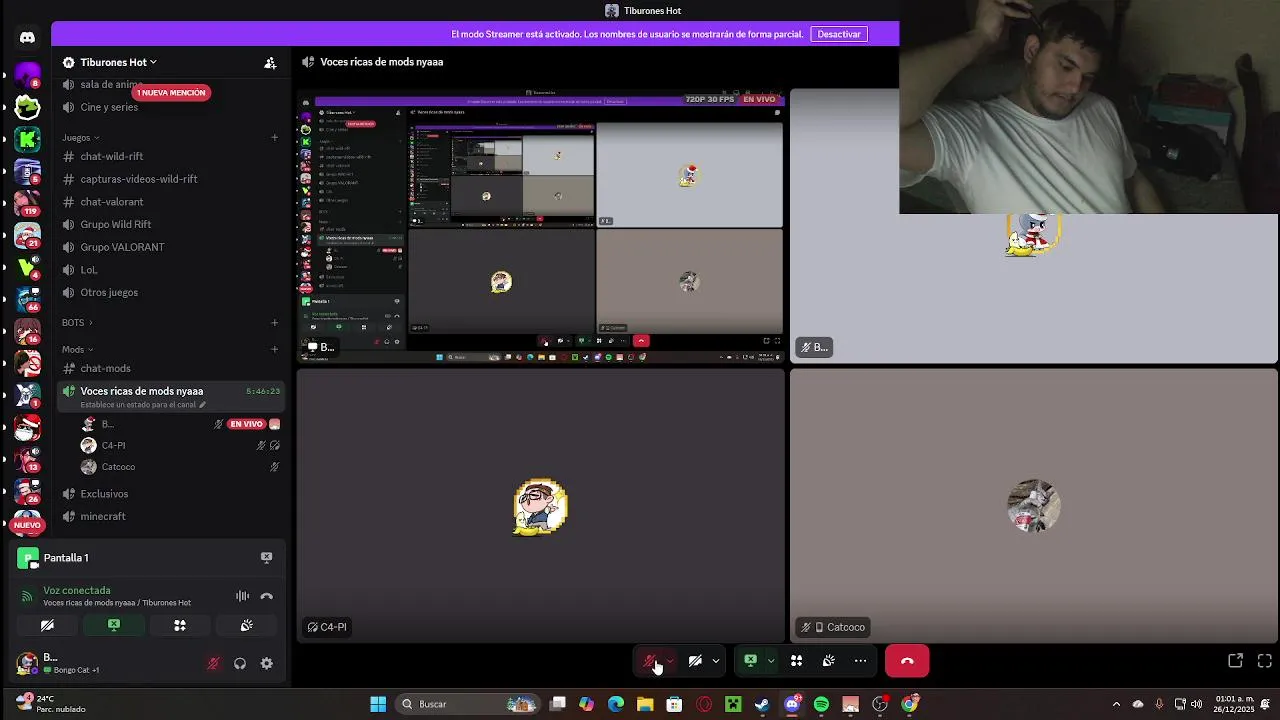Open the server marked with the NUEVO badge

point(27,521)
